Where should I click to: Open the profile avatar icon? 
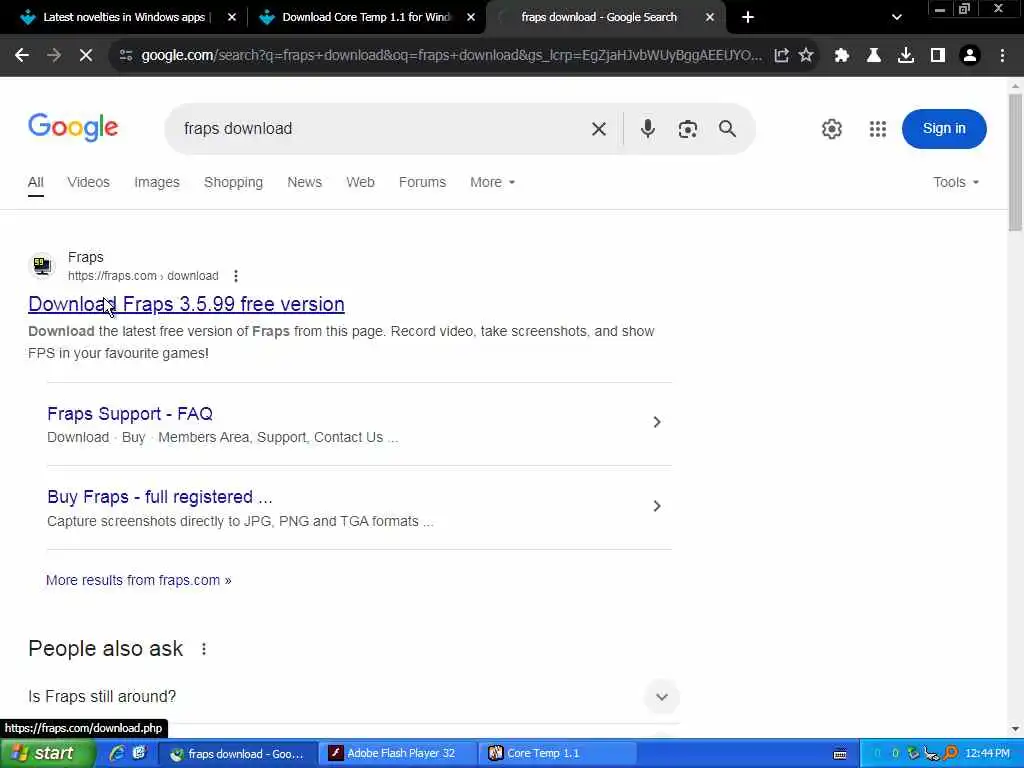click(970, 56)
